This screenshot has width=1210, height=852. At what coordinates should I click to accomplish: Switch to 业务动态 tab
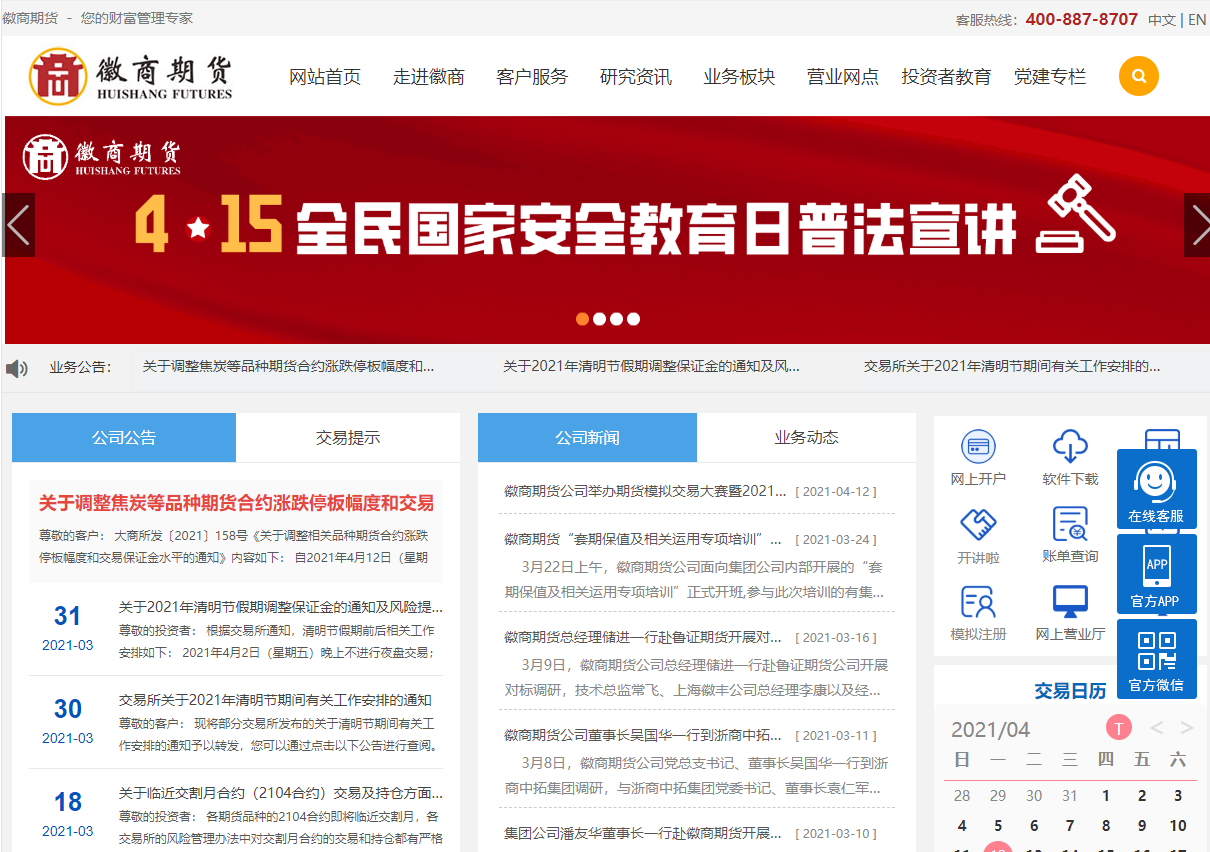click(806, 437)
